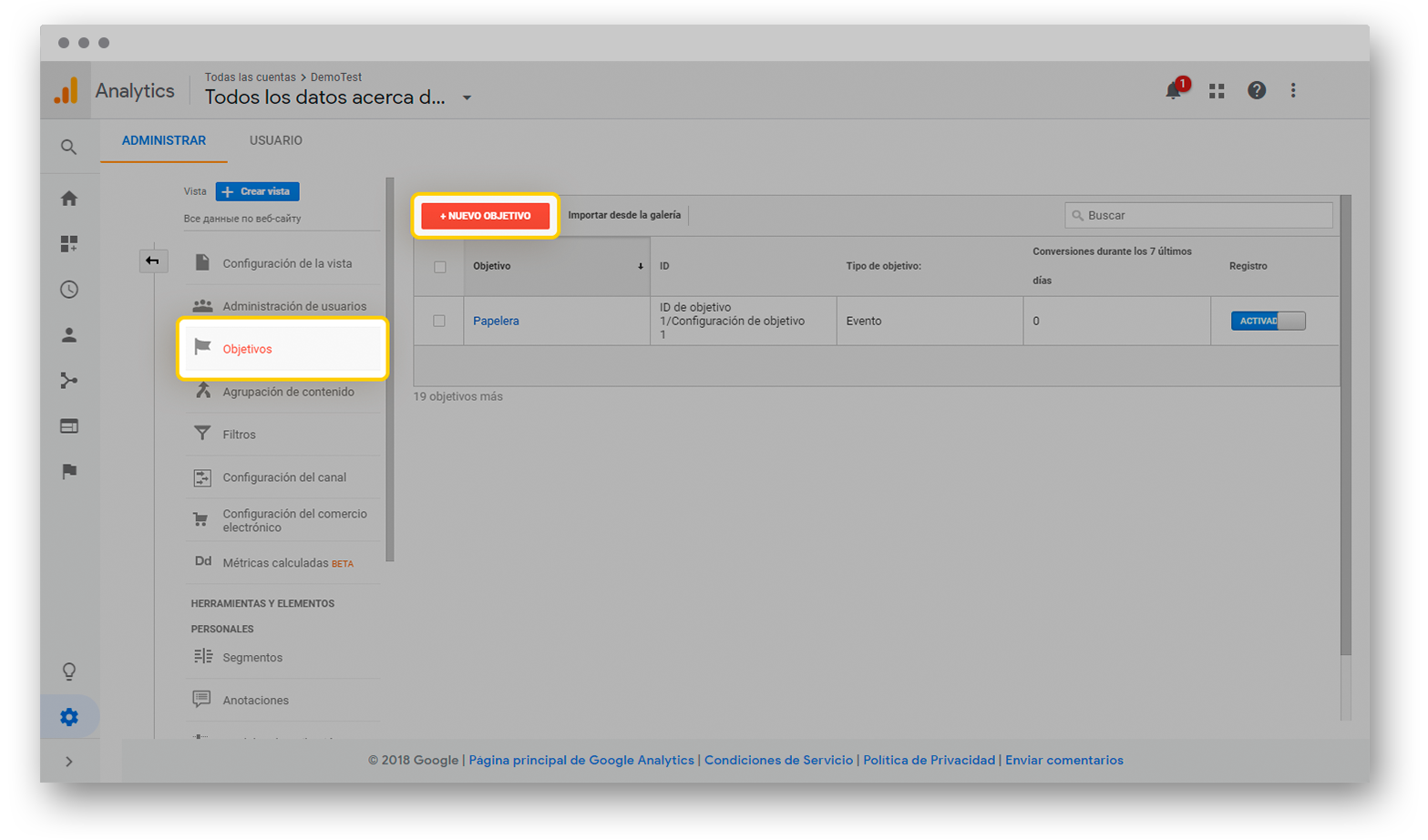Click the DemoTest breadcrumb

click(x=336, y=77)
